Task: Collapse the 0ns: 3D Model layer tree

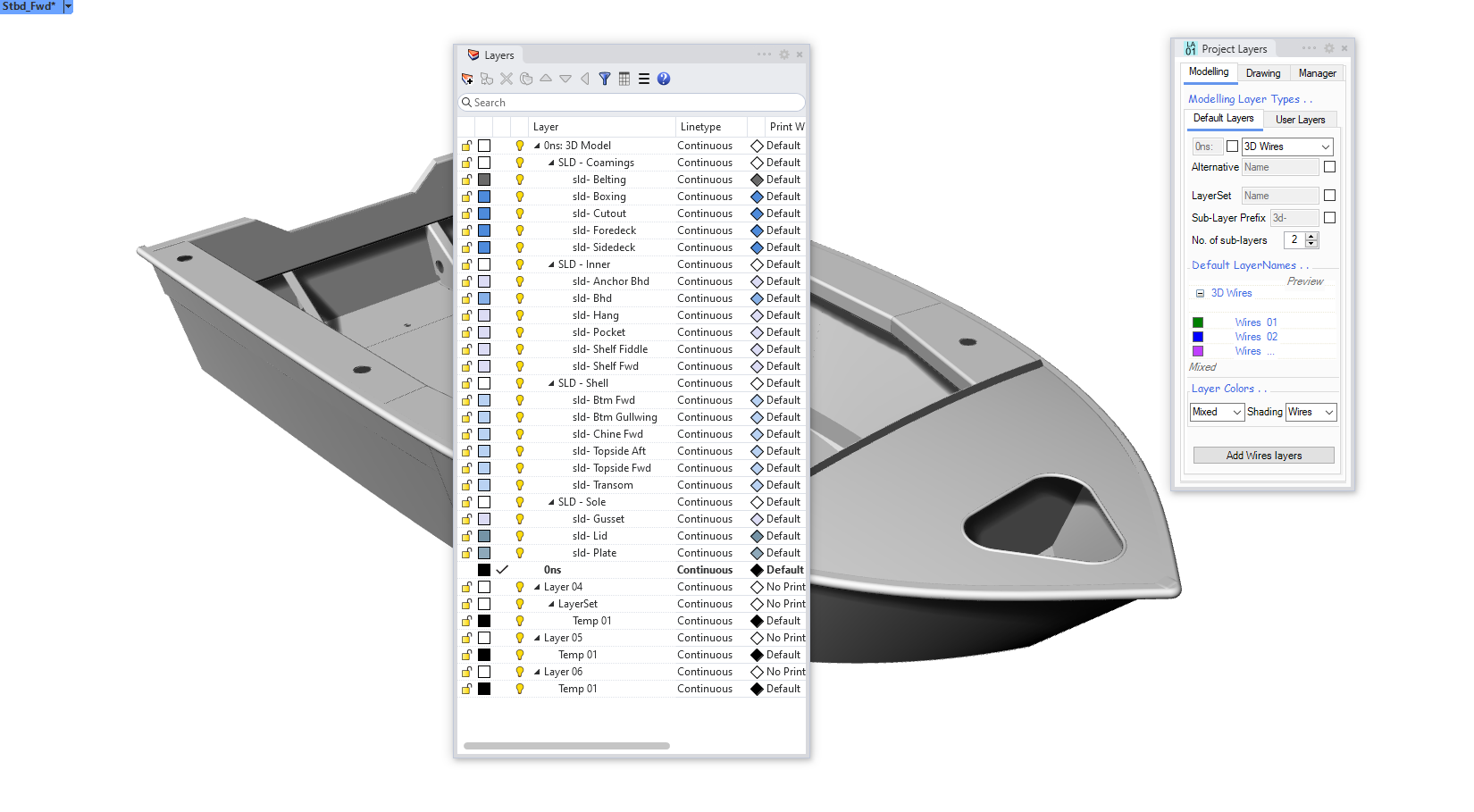Action: (x=537, y=146)
